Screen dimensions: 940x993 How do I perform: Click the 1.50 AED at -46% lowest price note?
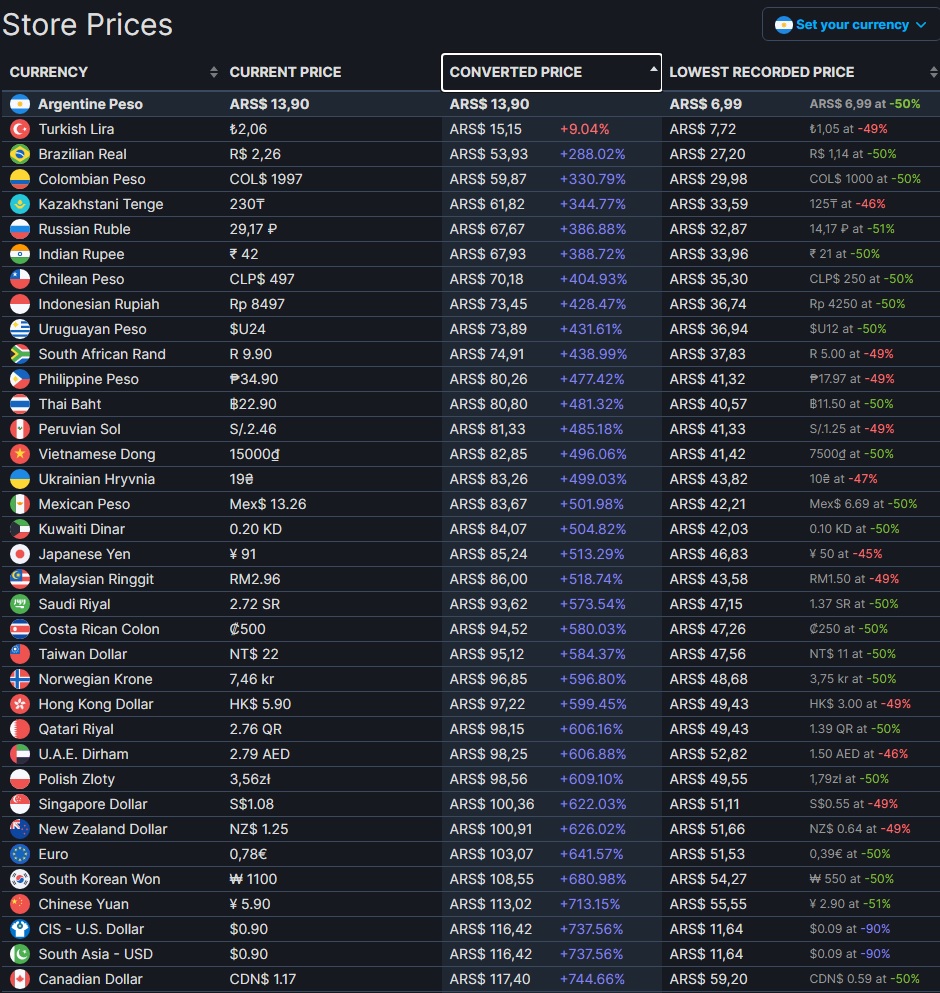point(858,754)
